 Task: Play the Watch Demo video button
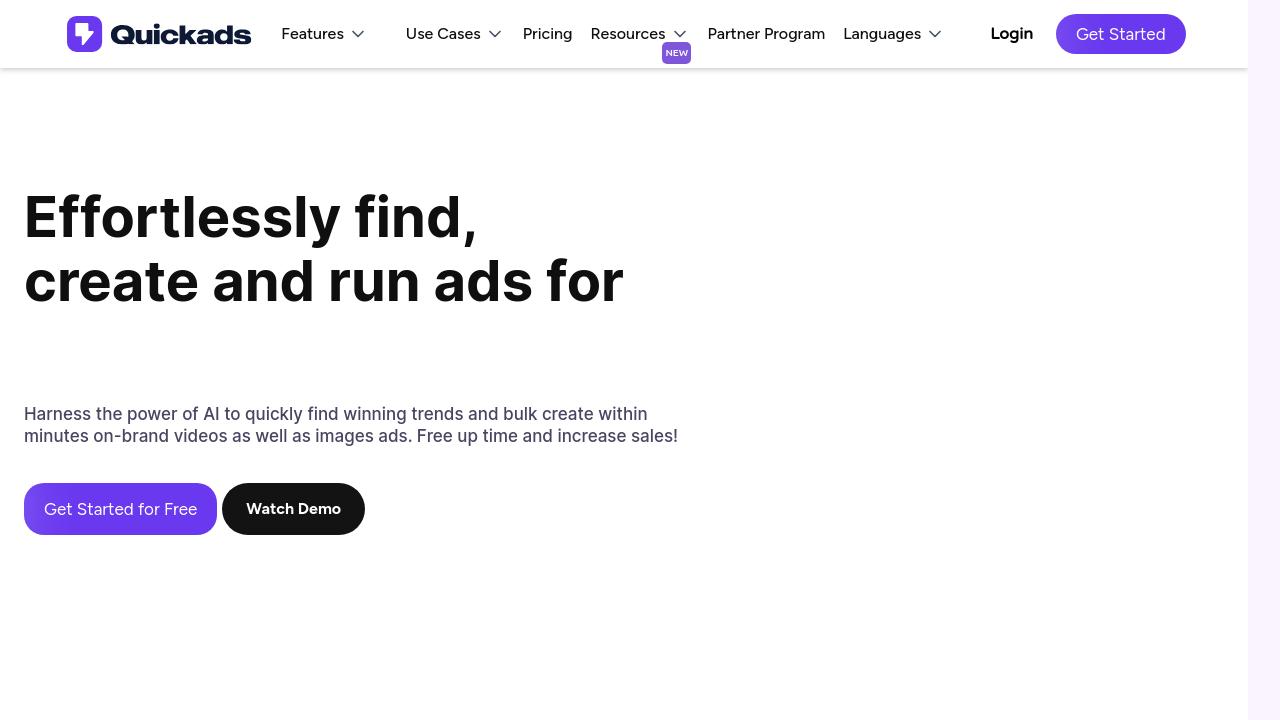[x=293, y=509]
